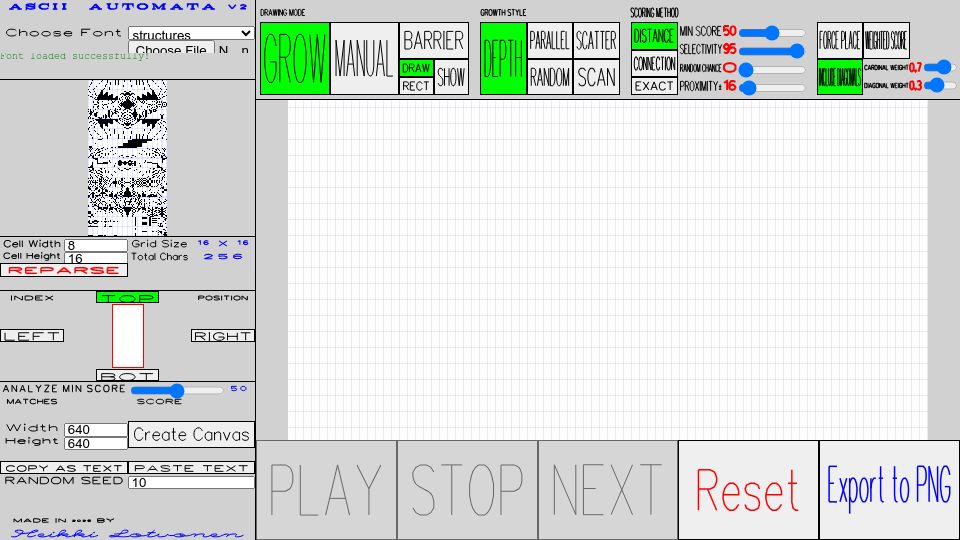Adjust the SELECTIVITY slider

[773, 50]
